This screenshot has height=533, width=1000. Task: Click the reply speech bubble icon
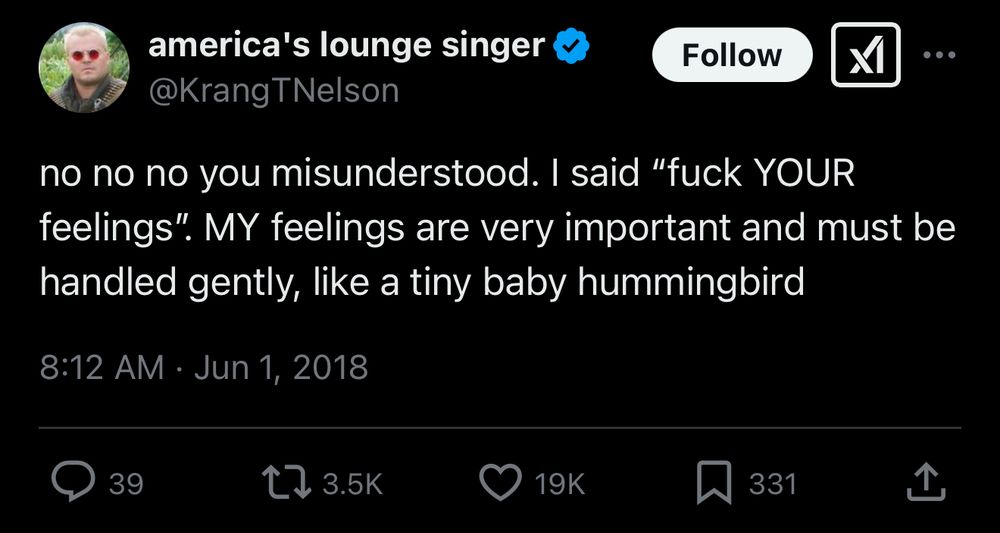[x=74, y=484]
